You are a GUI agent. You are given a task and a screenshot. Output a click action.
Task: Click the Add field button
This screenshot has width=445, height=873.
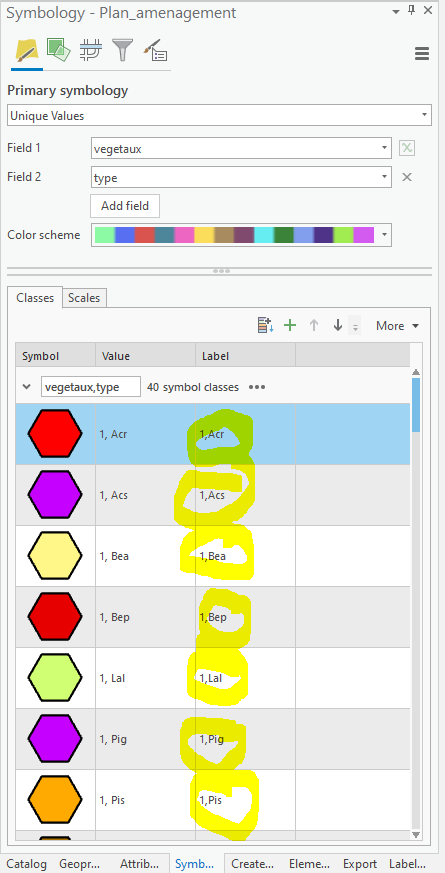pyautogui.click(x=125, y=206)
